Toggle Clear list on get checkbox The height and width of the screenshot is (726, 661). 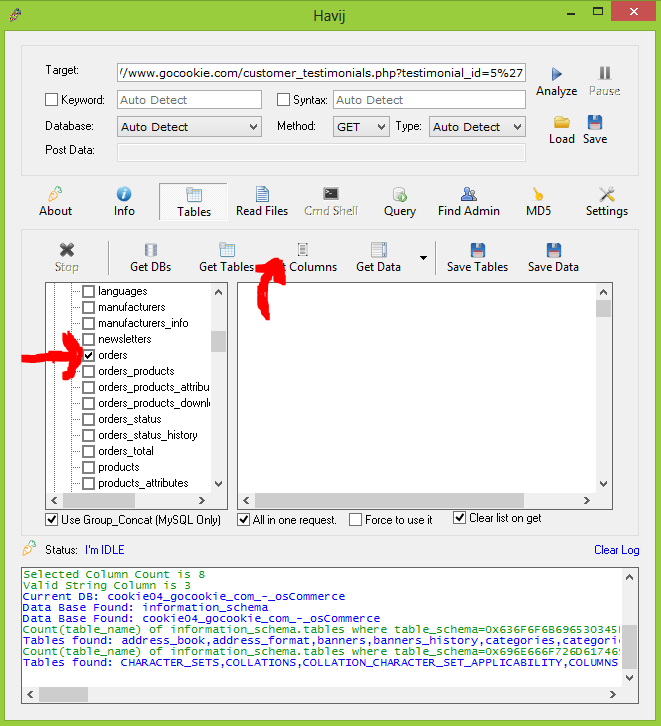click(x=459, y=518)
